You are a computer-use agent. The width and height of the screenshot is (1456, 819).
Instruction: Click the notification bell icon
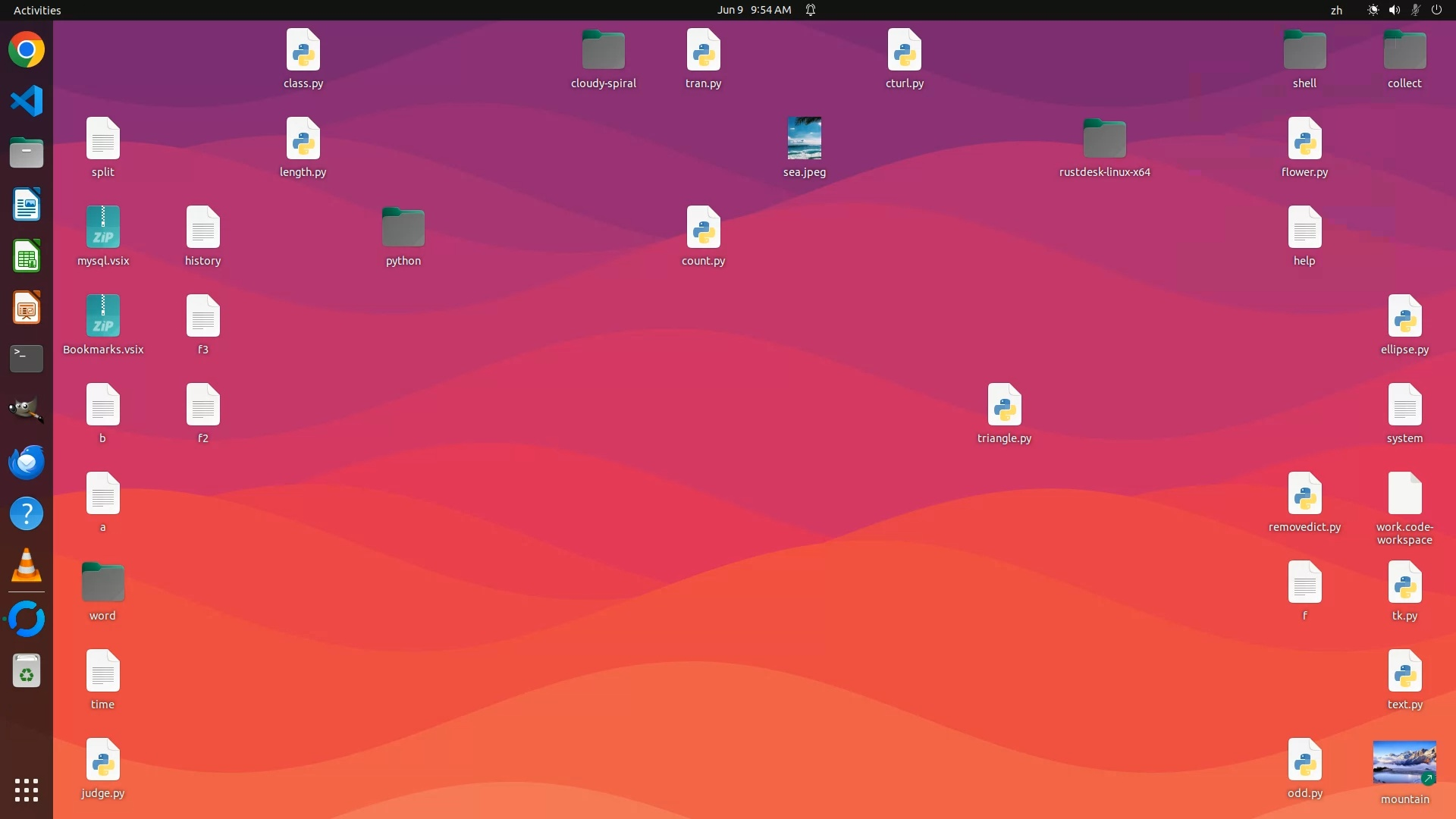[811, 10]
